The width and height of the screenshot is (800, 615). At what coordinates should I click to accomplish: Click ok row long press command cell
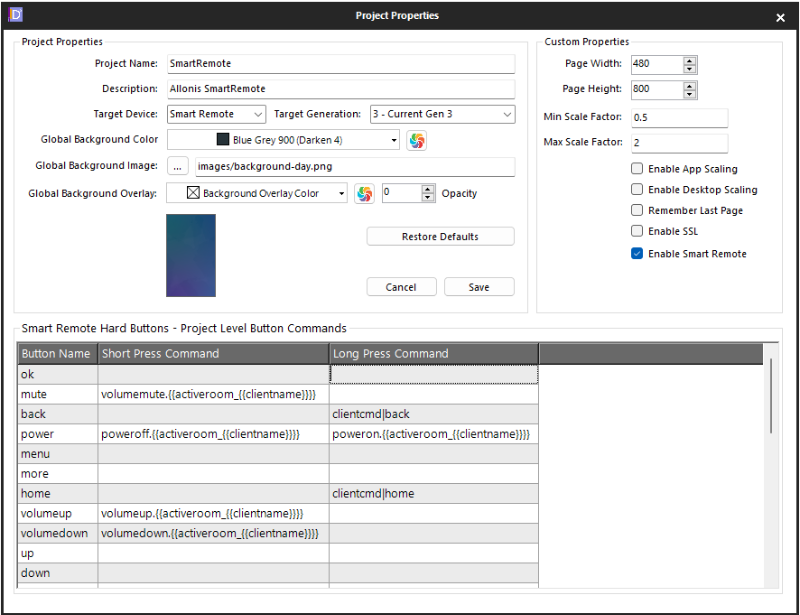[x=434, y=375]
